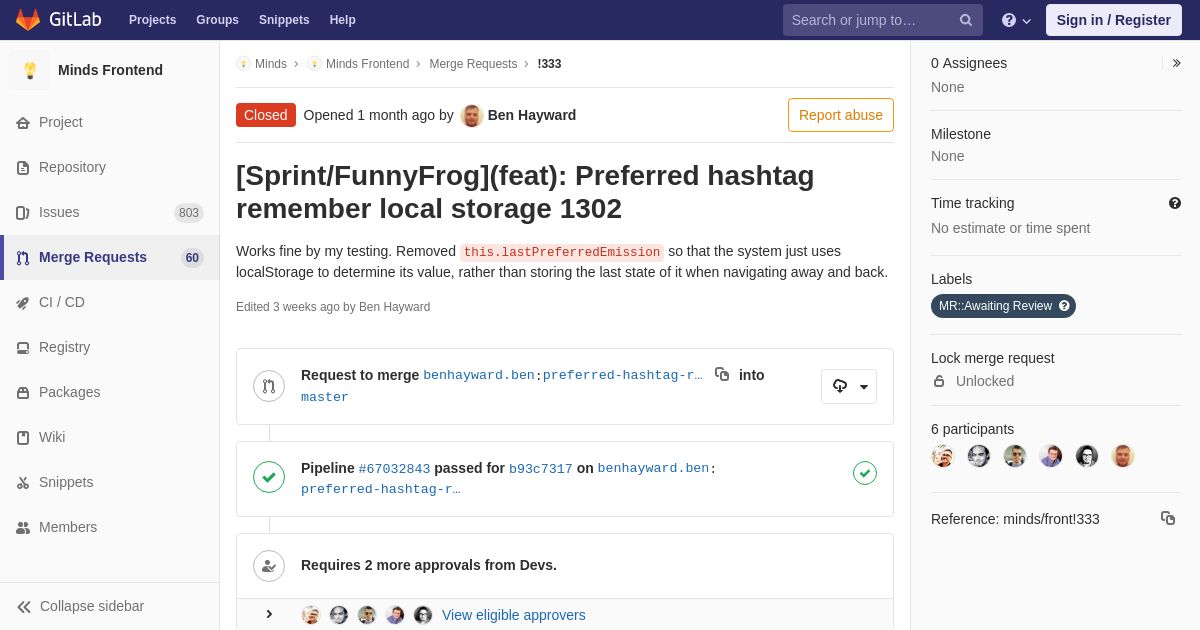Image resolution: width=1200 pixels, height=630 pixels.
Task: Click the '0 Assignees' heading
Action: pos(969,63)
